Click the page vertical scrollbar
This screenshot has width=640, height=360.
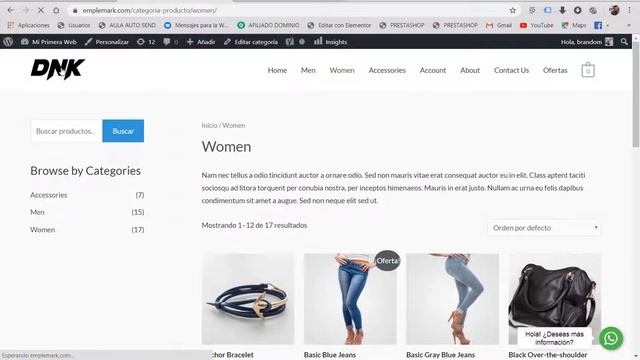(x=636, y=94)
